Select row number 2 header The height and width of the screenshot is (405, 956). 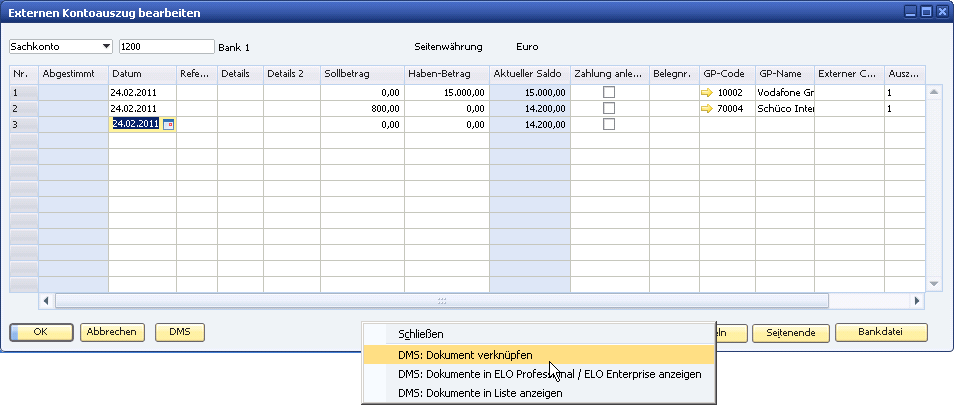click(x=24, y=109)
